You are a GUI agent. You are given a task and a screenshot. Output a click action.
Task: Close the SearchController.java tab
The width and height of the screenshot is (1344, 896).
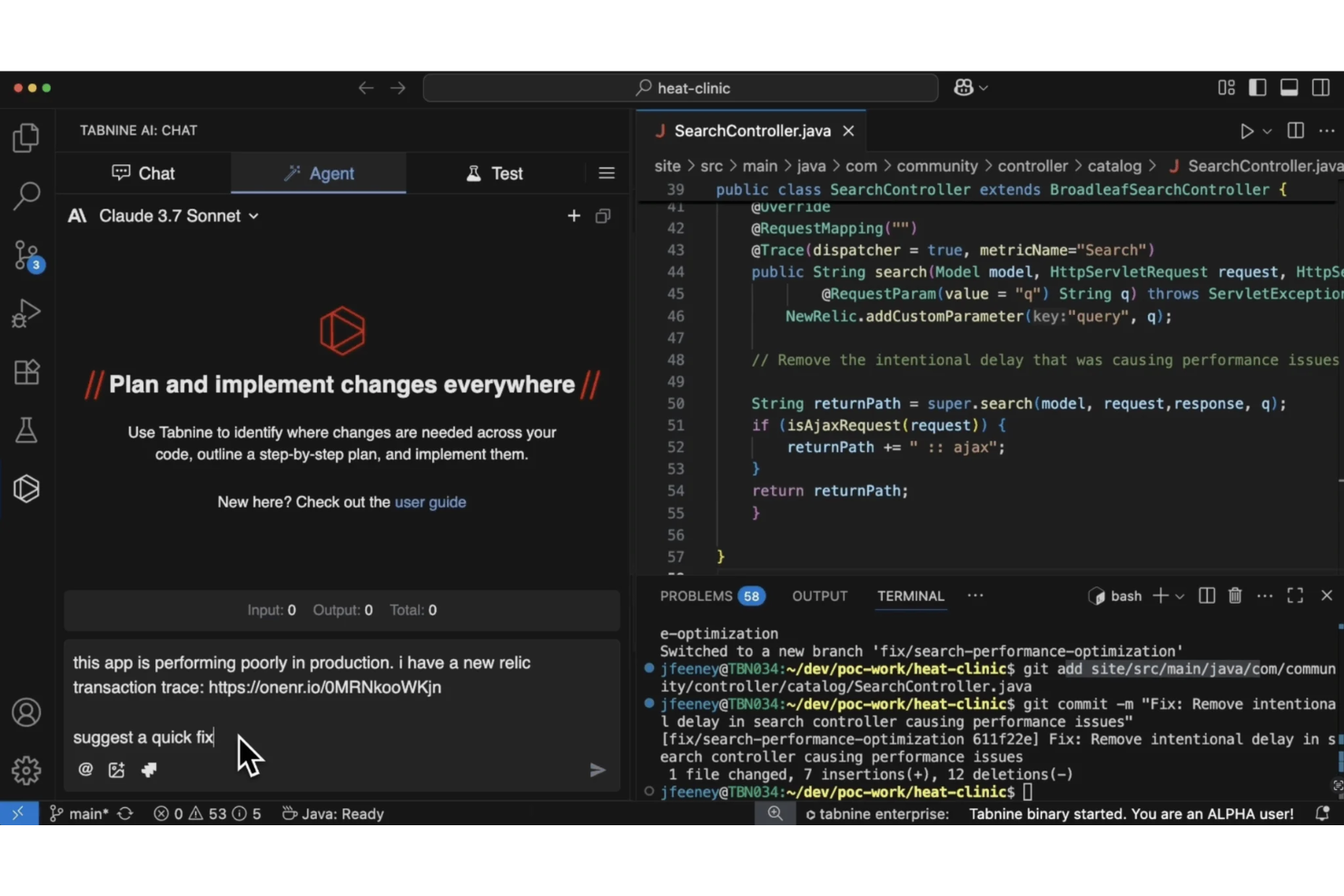coord(848,131)
